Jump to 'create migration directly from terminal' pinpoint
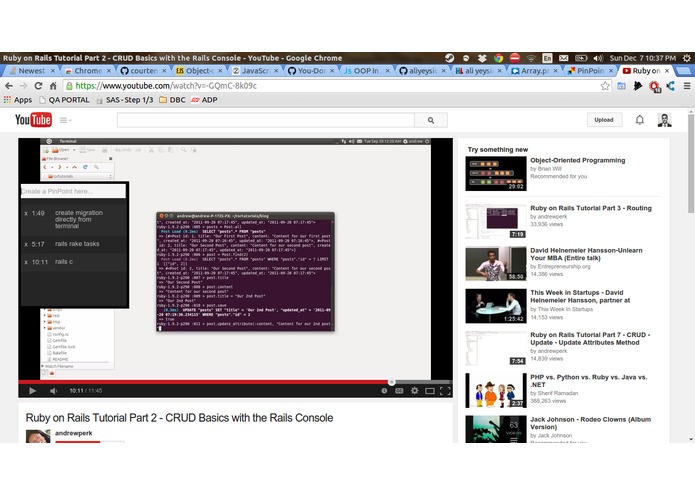 (x=78, y=219)
